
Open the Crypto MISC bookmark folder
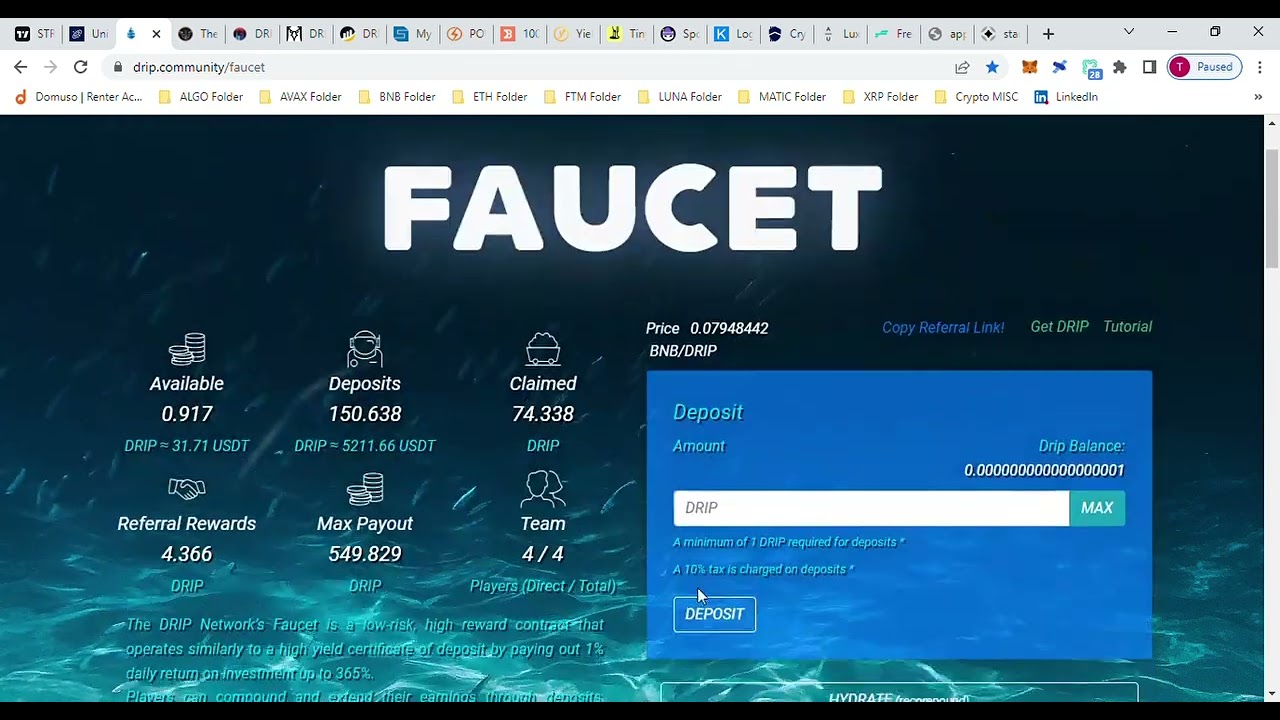pos(976,97)
